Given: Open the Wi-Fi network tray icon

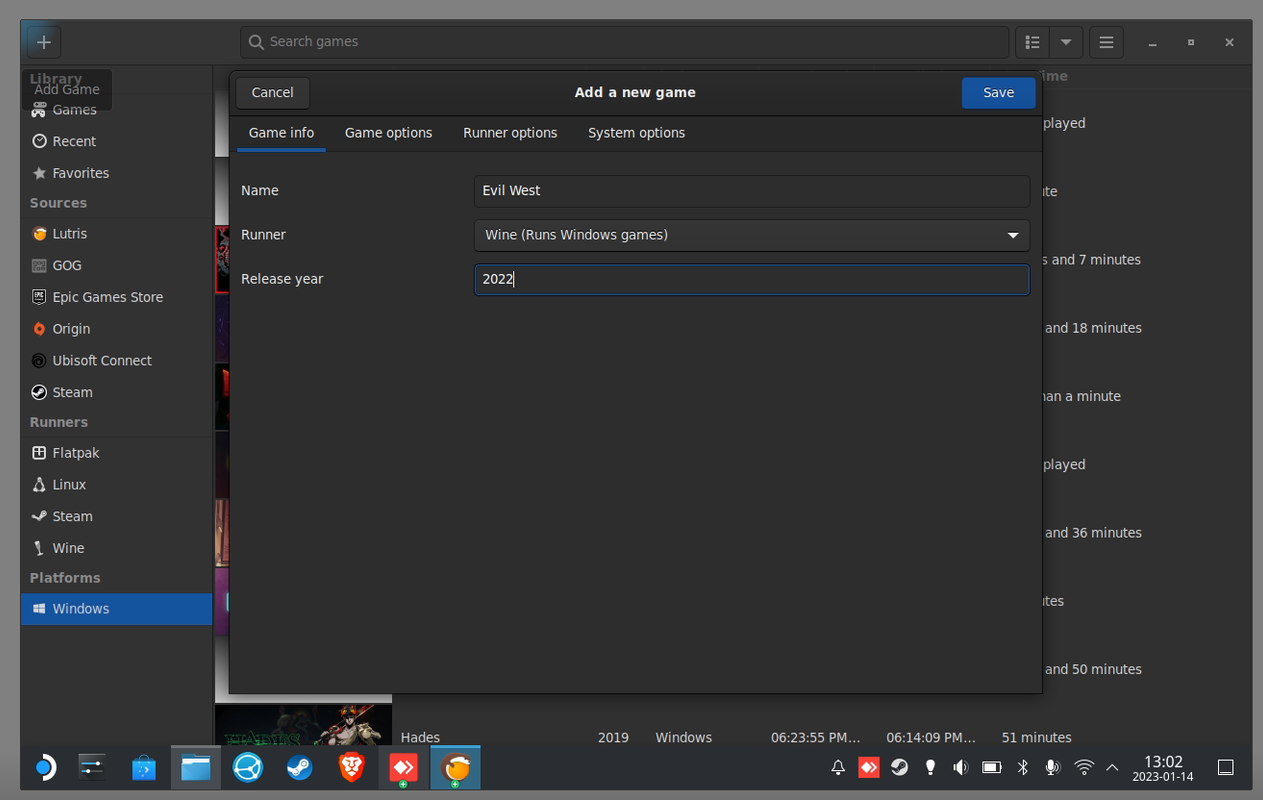Looking at the screenshot, I should 1084,768.
